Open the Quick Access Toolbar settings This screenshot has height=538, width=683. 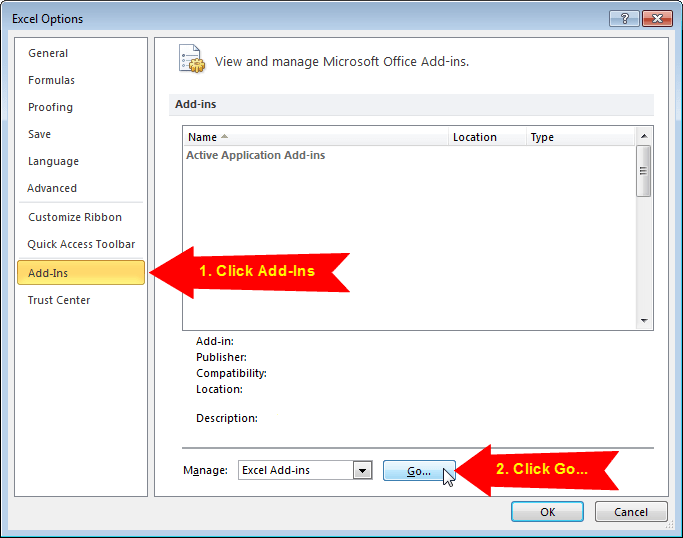[x=81, y=244]
